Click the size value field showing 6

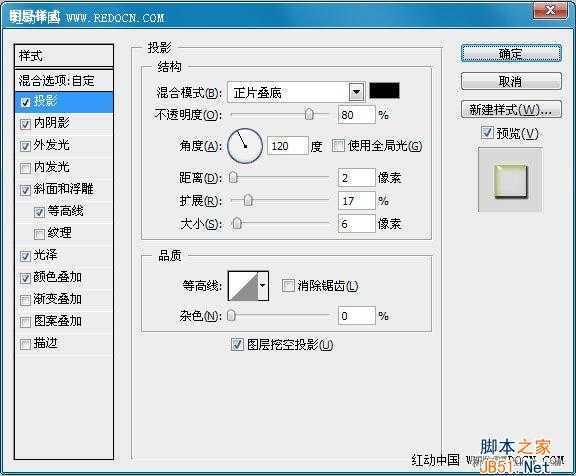pos(357,223)
